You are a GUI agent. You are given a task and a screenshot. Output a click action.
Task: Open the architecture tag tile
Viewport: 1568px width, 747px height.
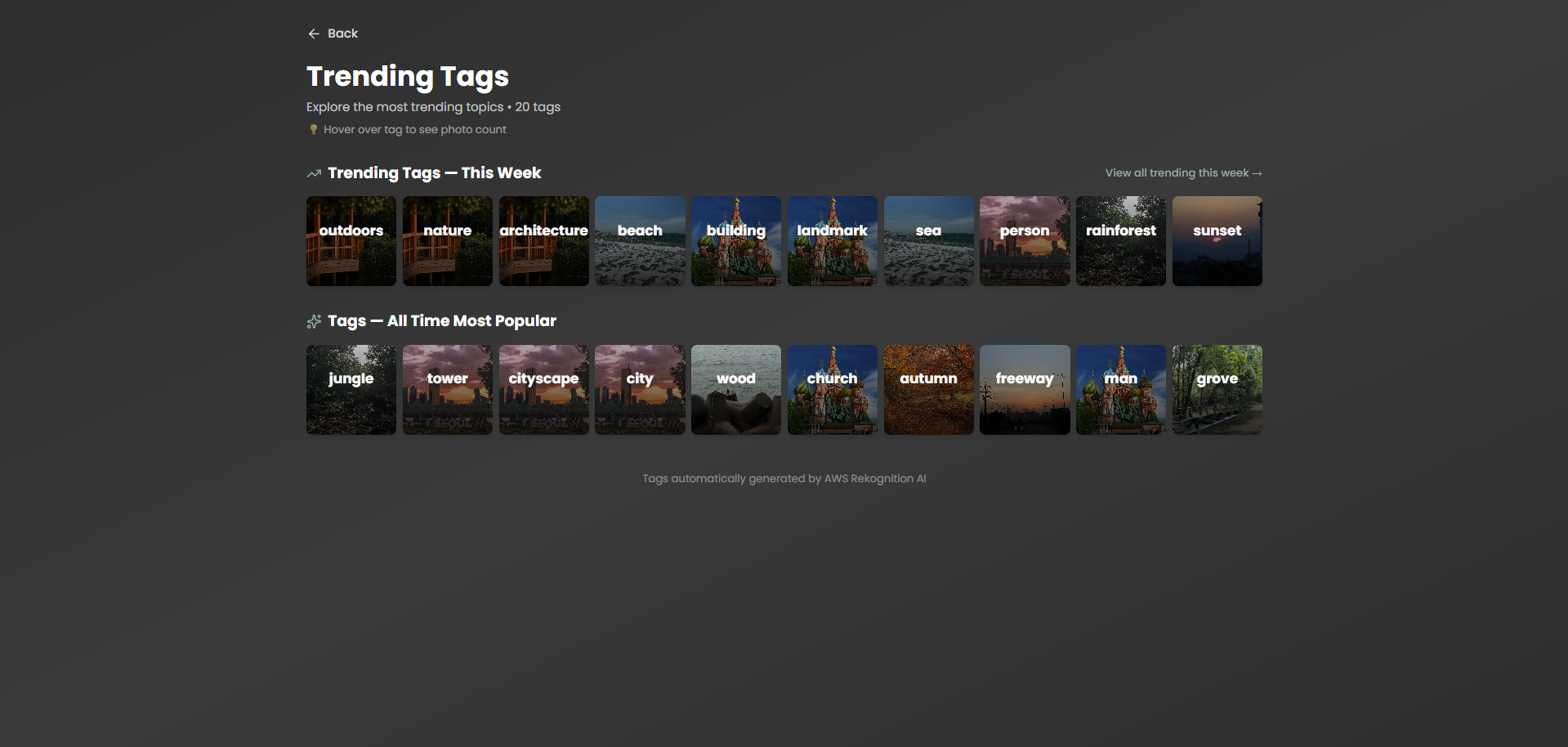click(543, 240)
